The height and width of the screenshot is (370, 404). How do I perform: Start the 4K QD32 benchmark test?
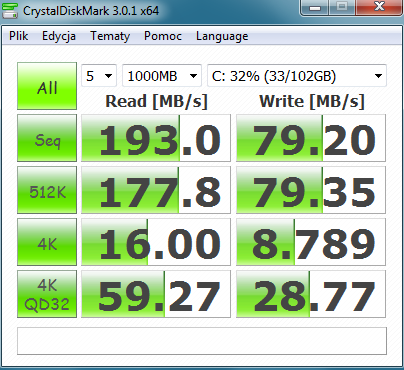47,294
